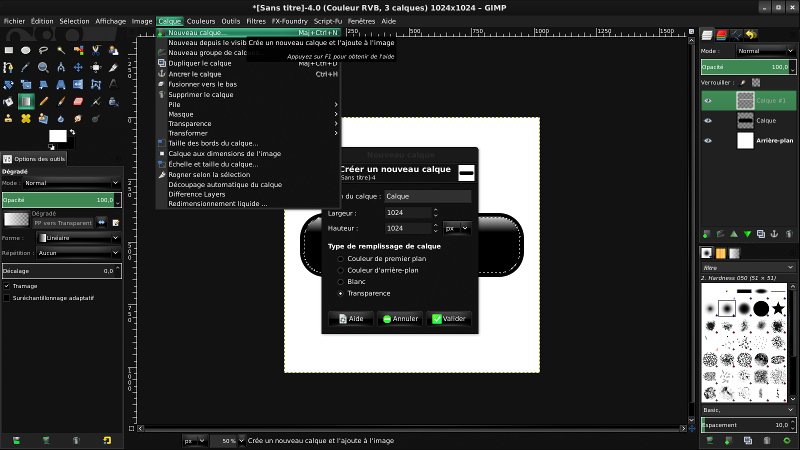Image resolution: width=800 pixels, height=450 pixels.
Task: Select the Free Select lasso tool
Action: click(x=43, y=50)
